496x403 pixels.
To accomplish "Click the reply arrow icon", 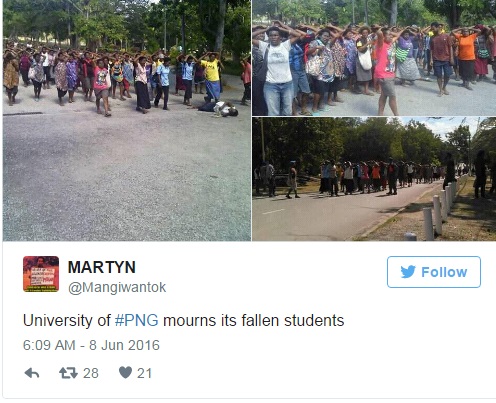I will coord(32,373).
